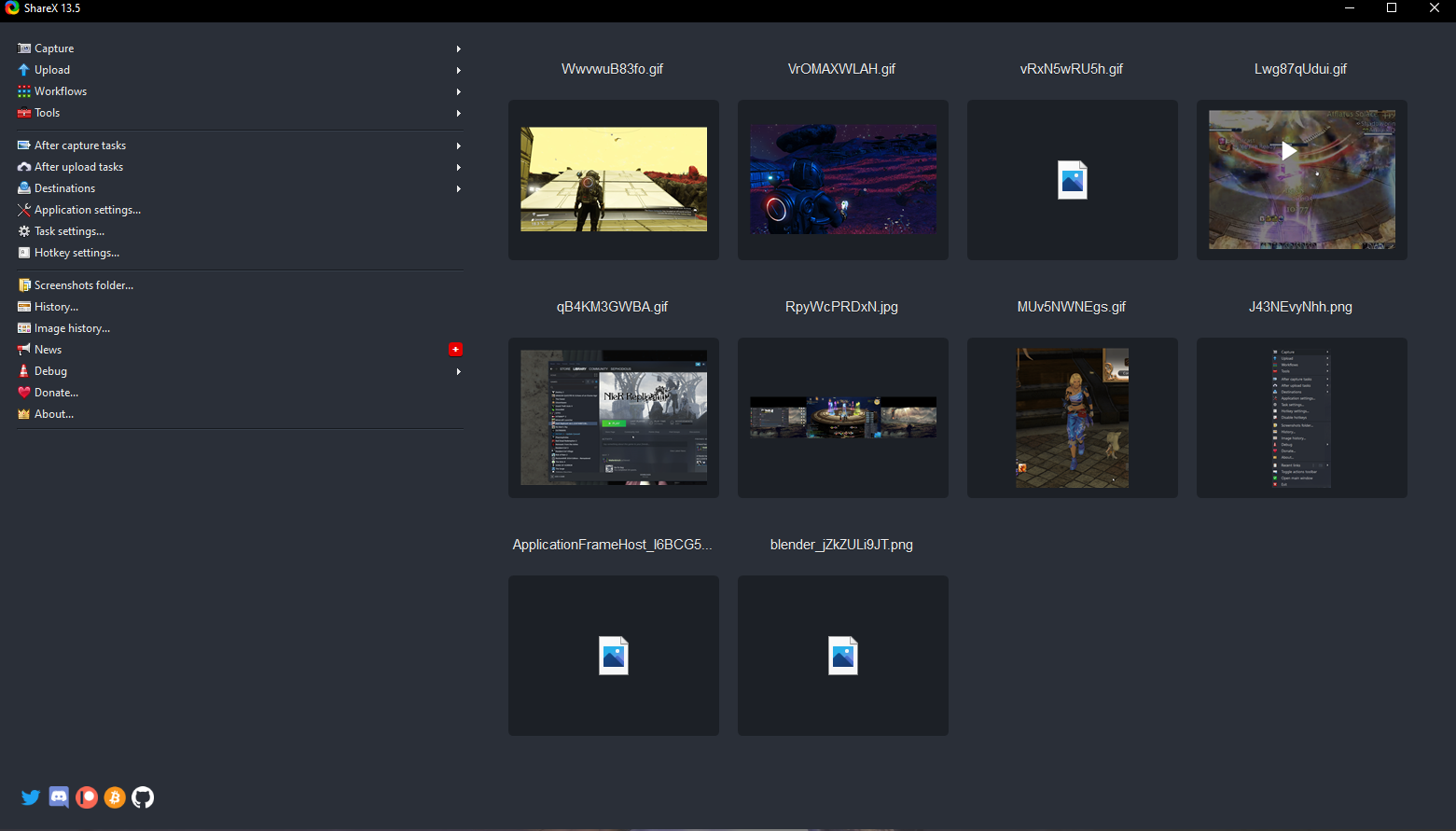
Task: Select the MUv5NWNEgs.gif thumbnail
Action: 1072,418
